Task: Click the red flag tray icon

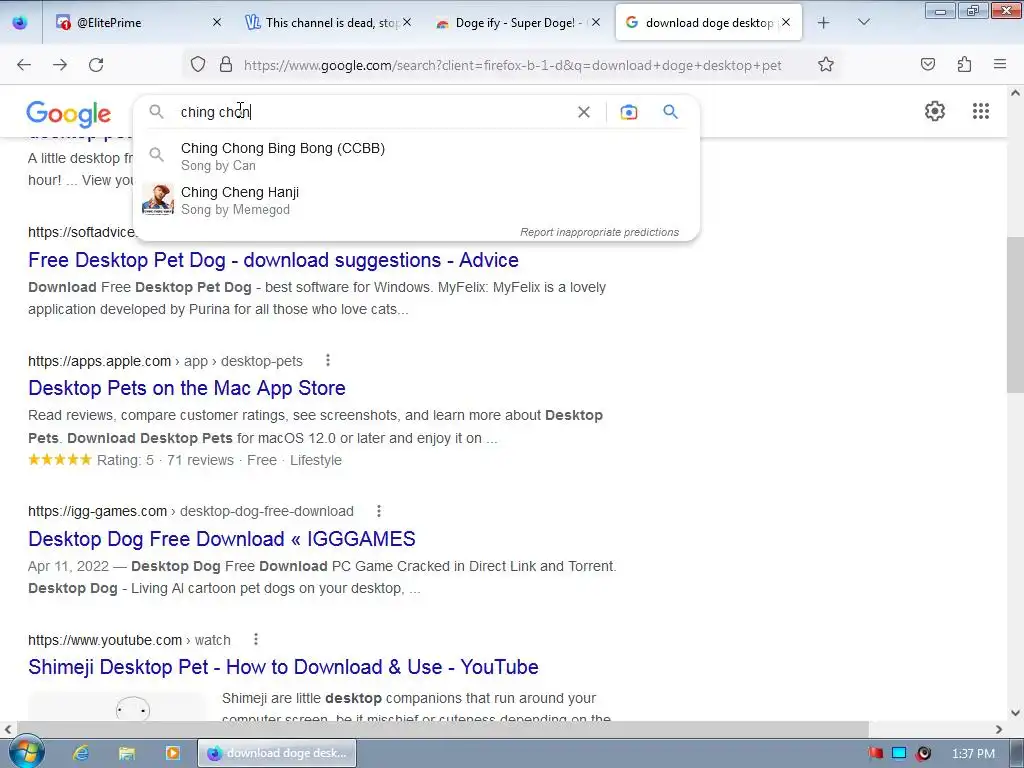Action: click(x=876, y=753)
